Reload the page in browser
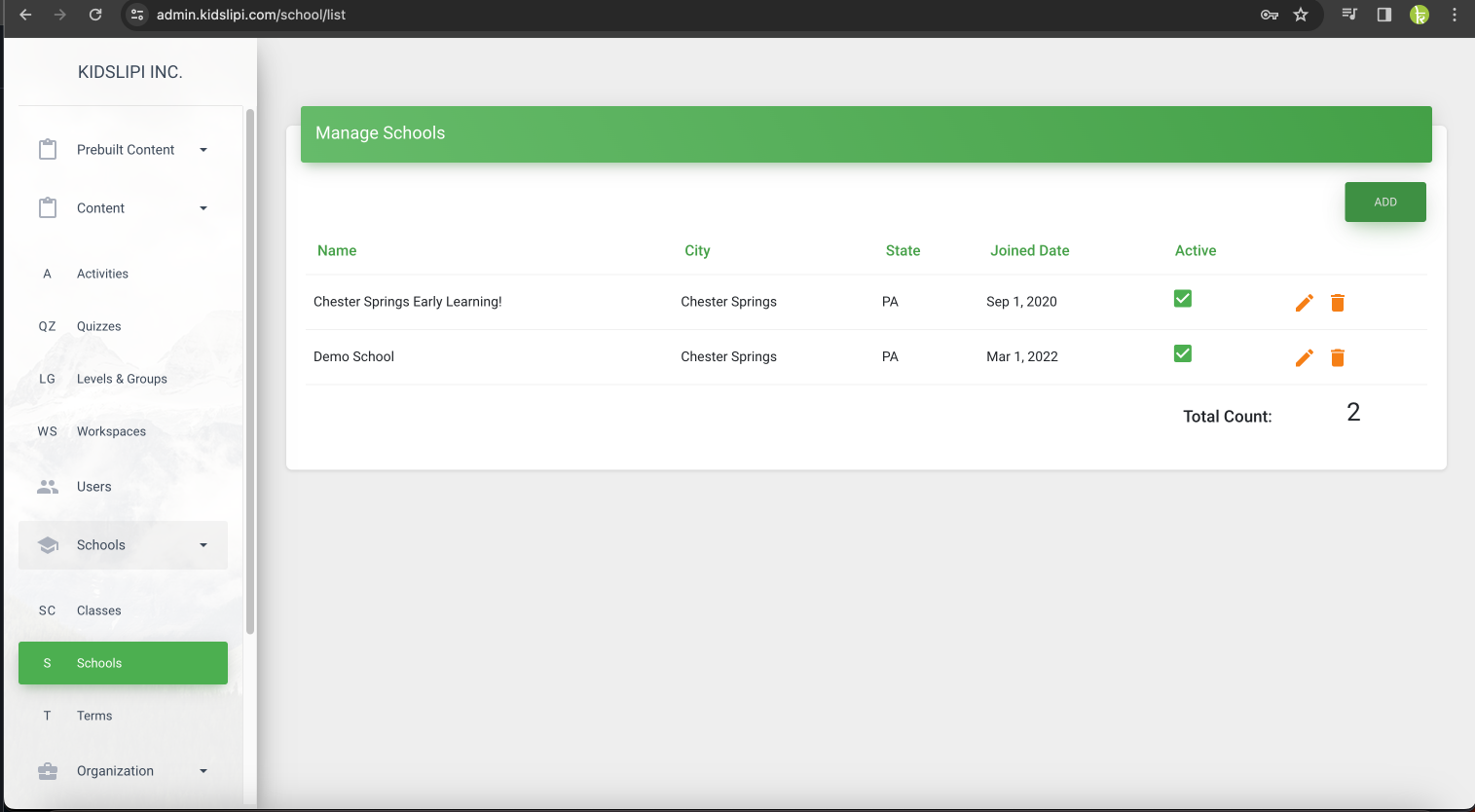The height and width of the screenshot is (812, 1475). point(95,15)
